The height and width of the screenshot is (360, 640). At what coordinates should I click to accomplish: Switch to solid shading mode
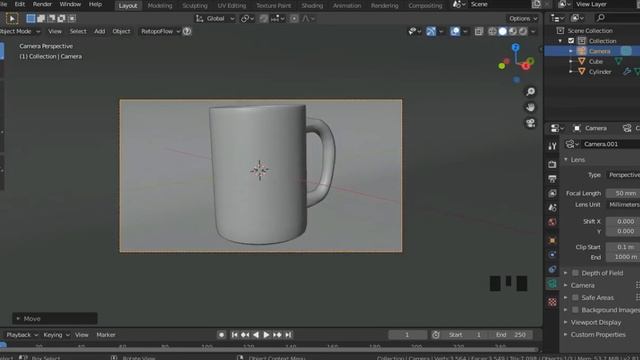coord(502,31)
